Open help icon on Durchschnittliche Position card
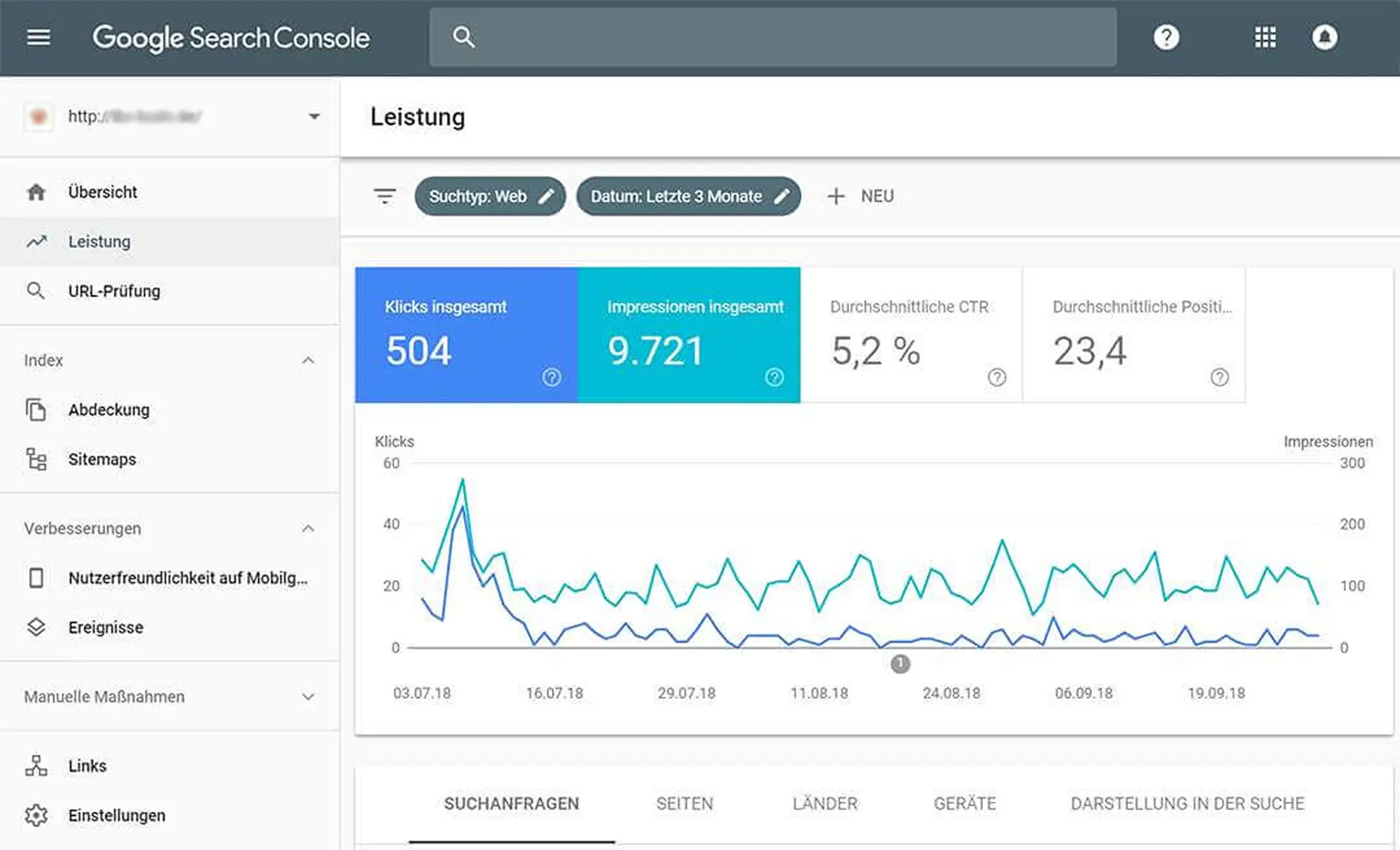This screenshot has height=850, width=1400. (1219, 377)
